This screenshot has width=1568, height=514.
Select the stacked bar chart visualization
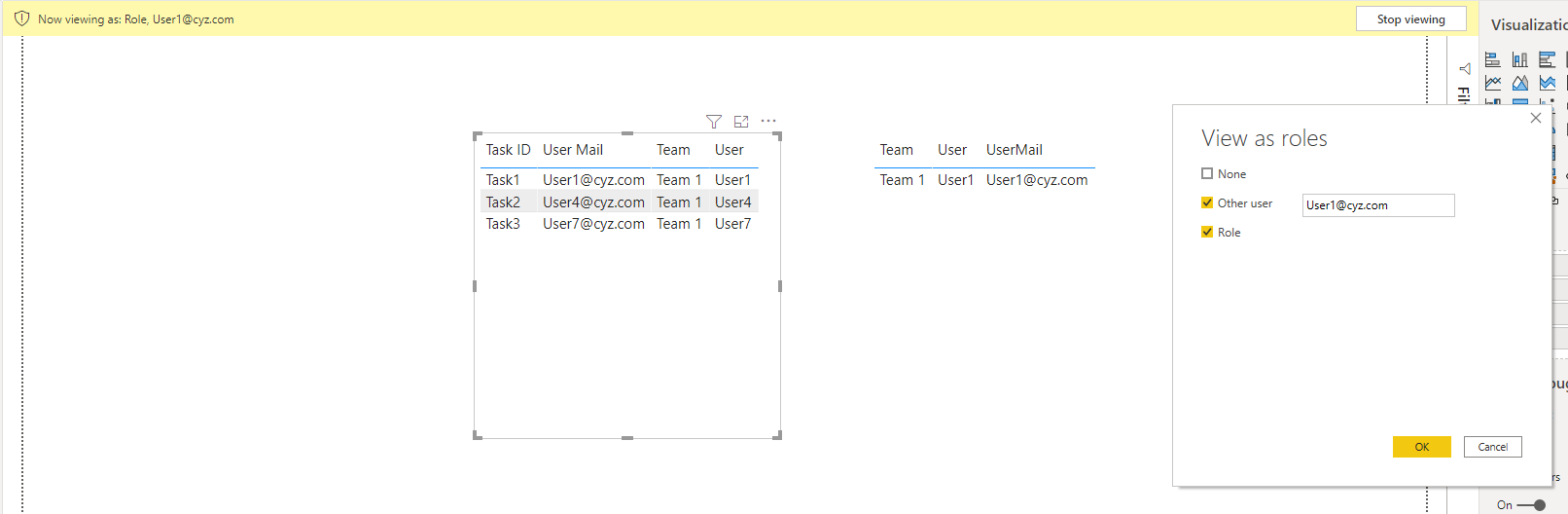click(1492, 59)
